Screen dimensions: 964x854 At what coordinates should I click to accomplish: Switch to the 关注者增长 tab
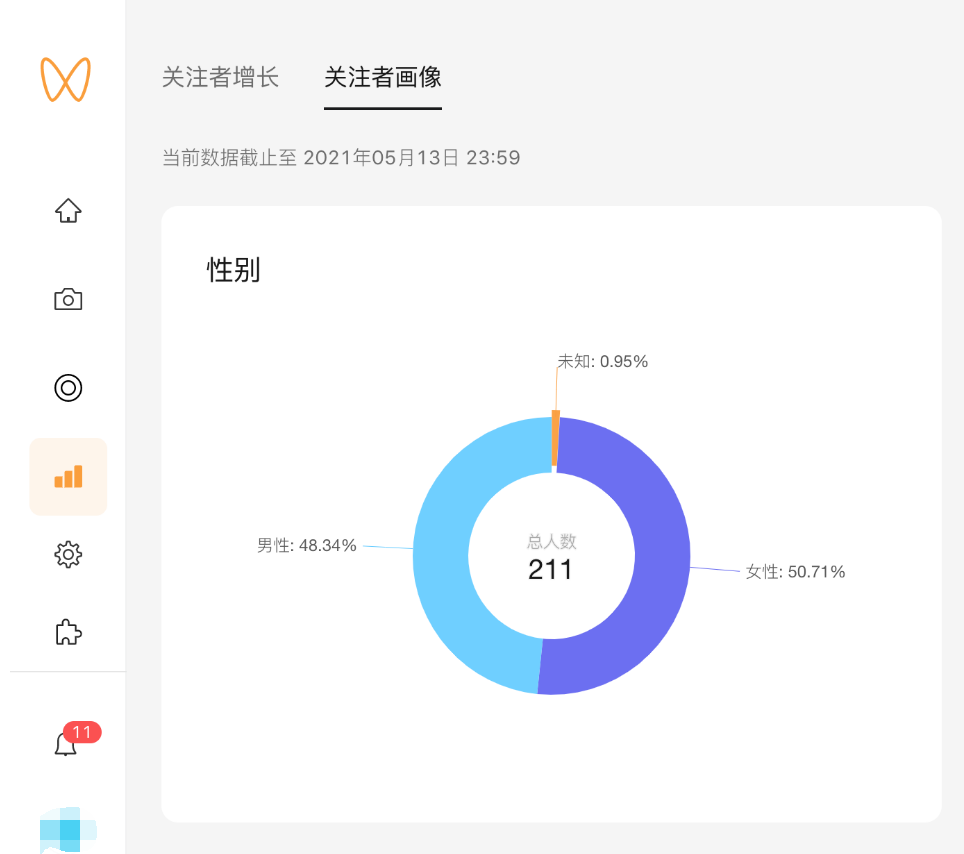click(220, 78)
